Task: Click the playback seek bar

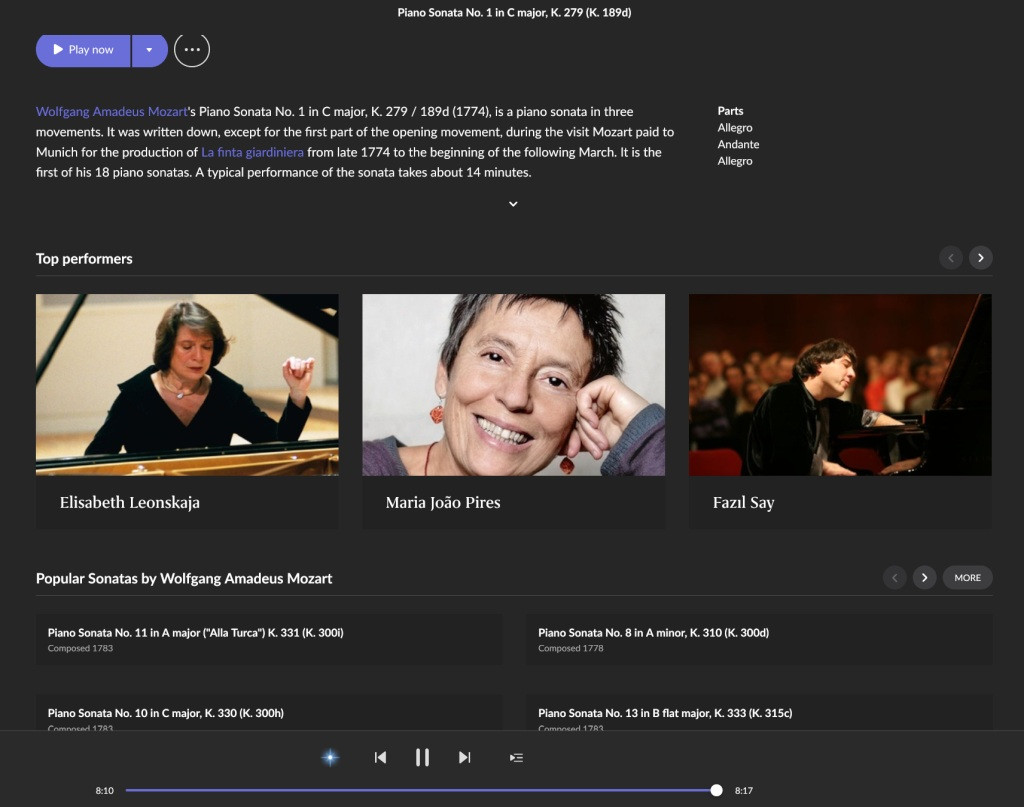Action: 420,790
